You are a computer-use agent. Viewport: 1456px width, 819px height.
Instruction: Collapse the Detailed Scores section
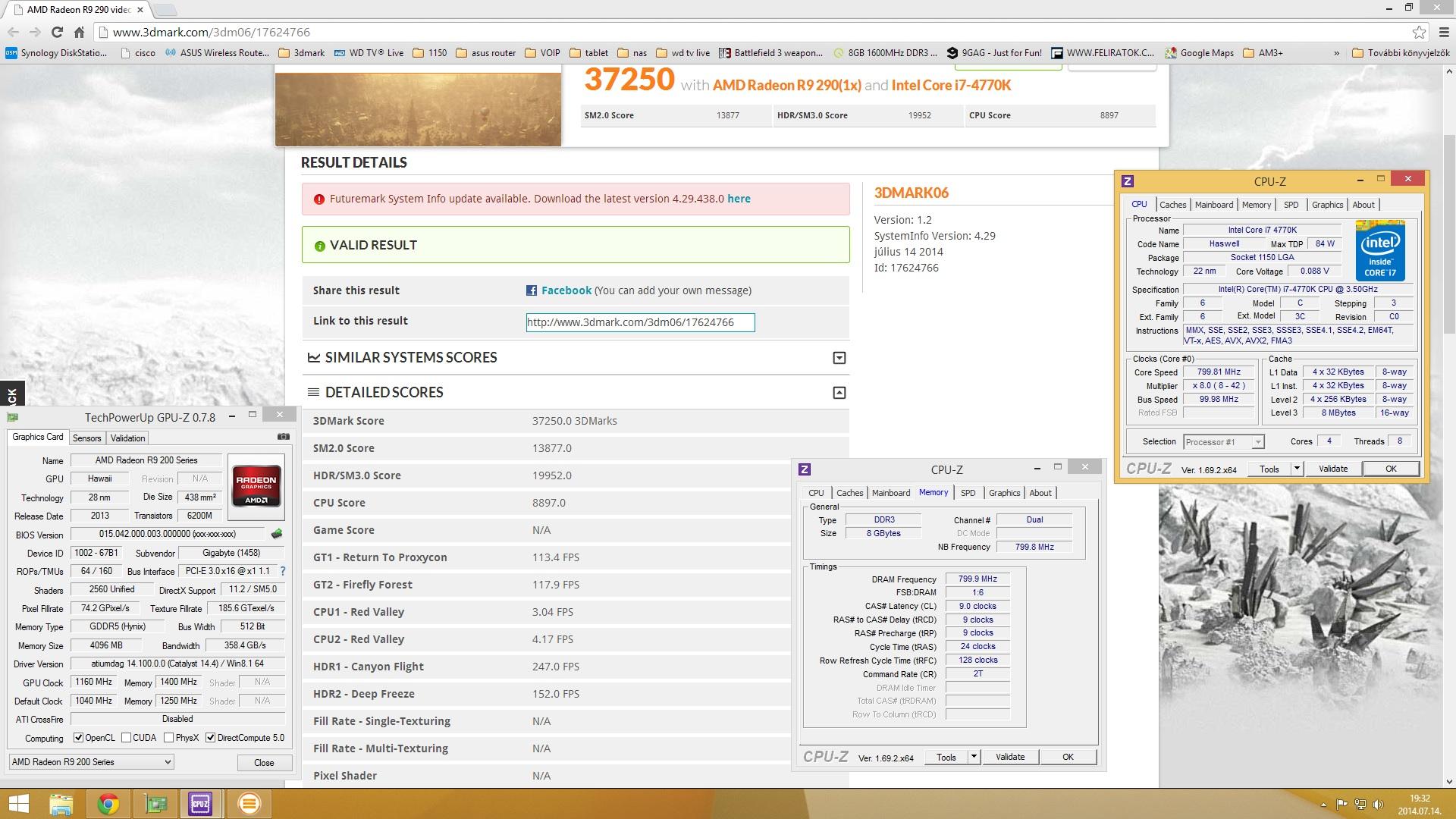click(x=839, y=393)
